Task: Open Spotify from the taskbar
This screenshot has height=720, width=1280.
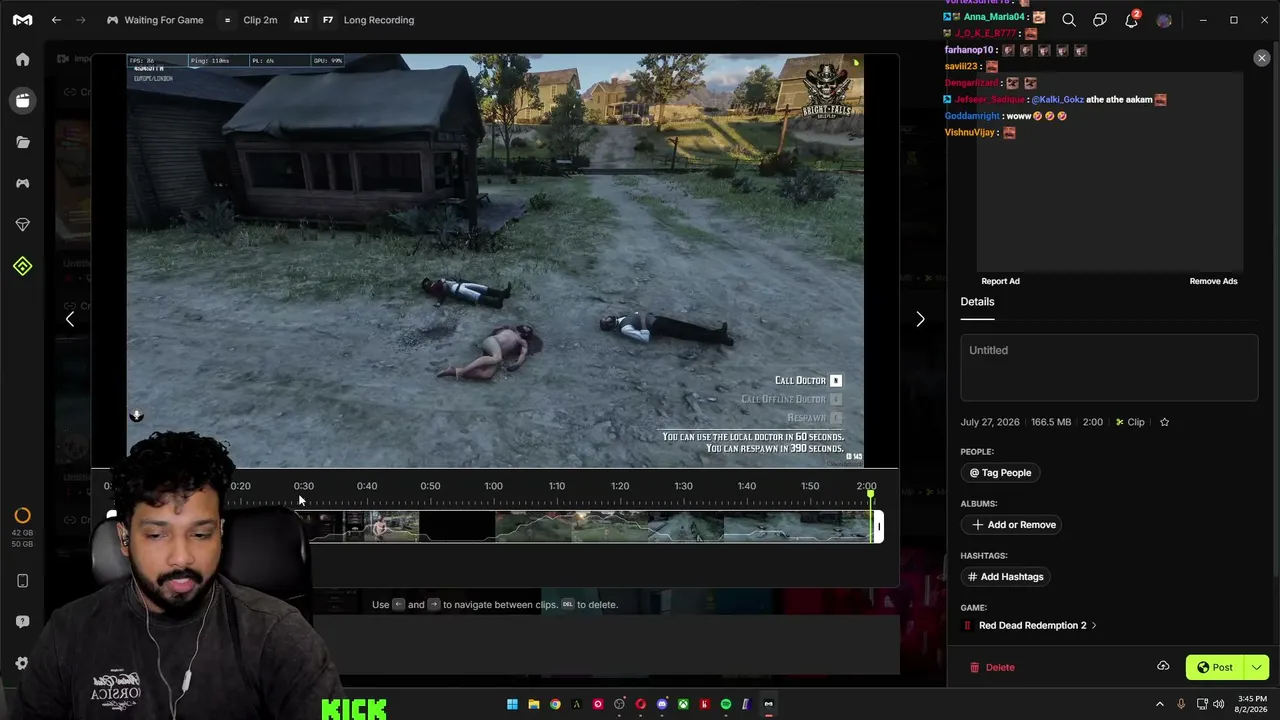Action: click(726, 704)
